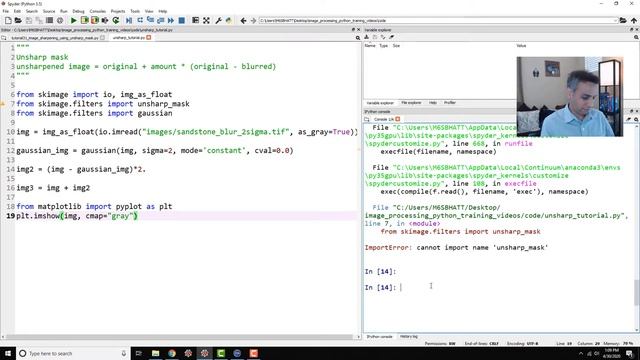Run current line debug step icon
The image size is (640, 360).
(x=140, y=20)
